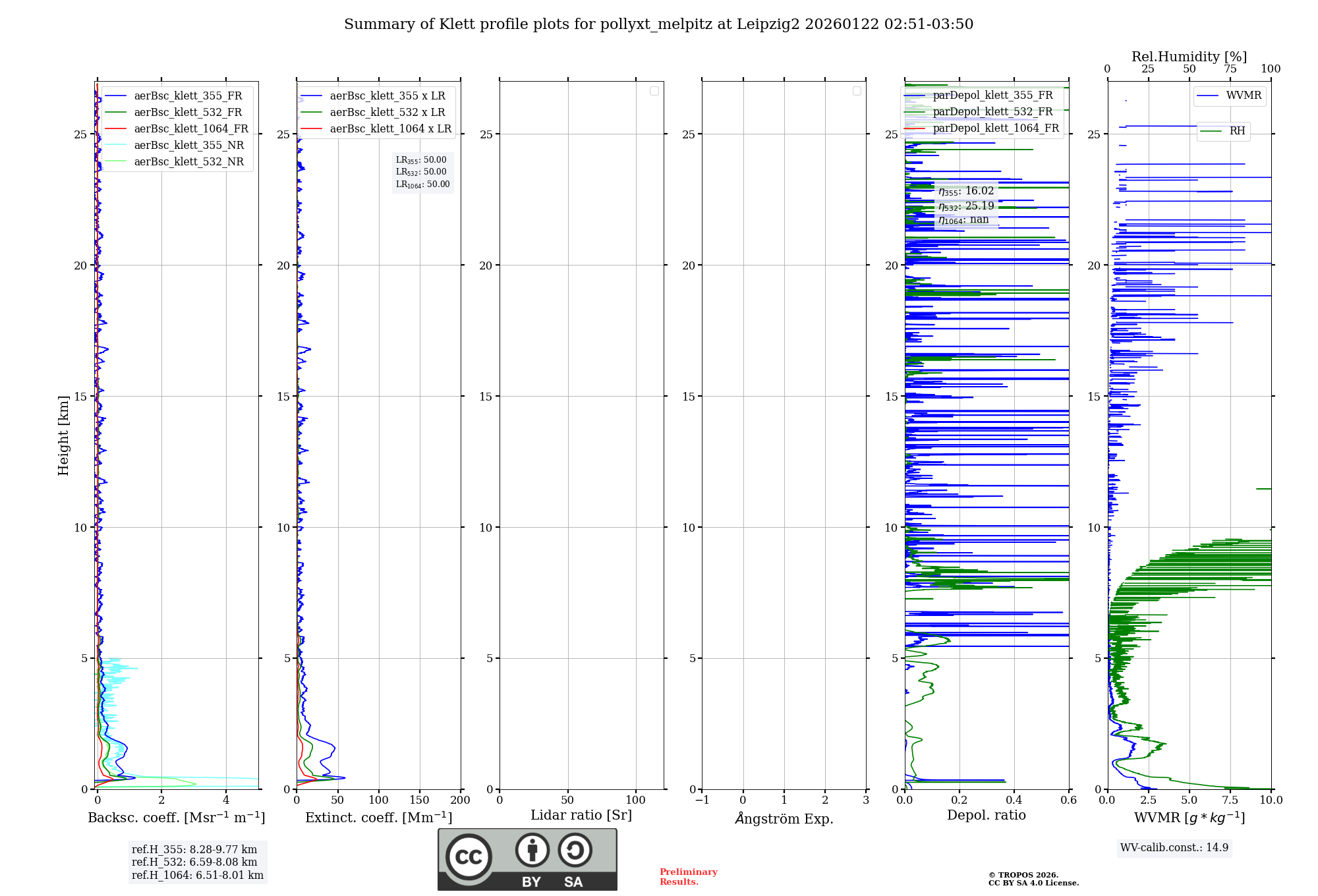The height and width of the screenshot is (896, 1318).
Task: Click the empty legend box in Ångström plot
Action: [857, 91]
